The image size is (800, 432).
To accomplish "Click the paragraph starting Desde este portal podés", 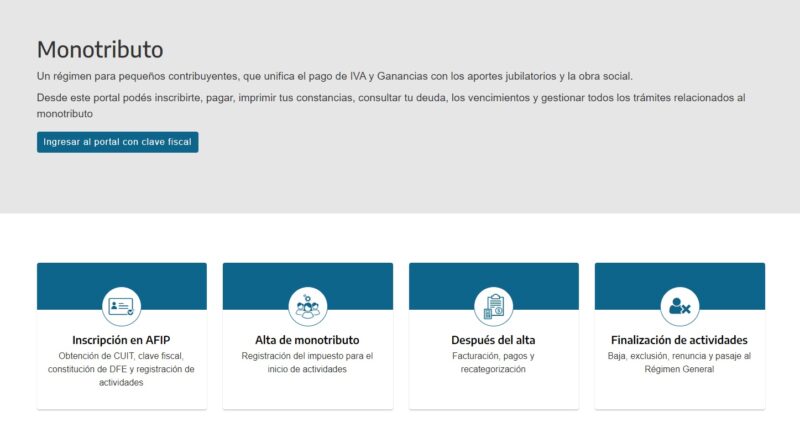I will click(x=391, y=106).
